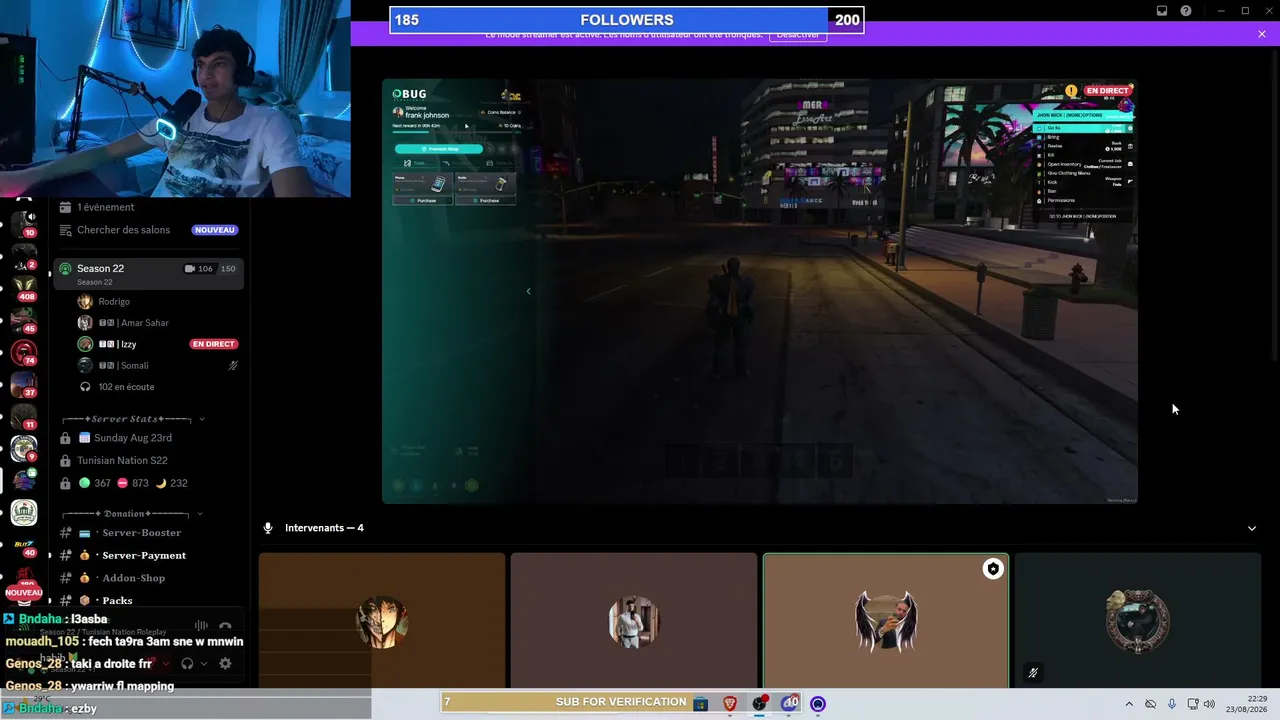Open the Server-Booster channel
Image resolution: width=1280 pixels, height=720 pixels.
tap(148, 533)
